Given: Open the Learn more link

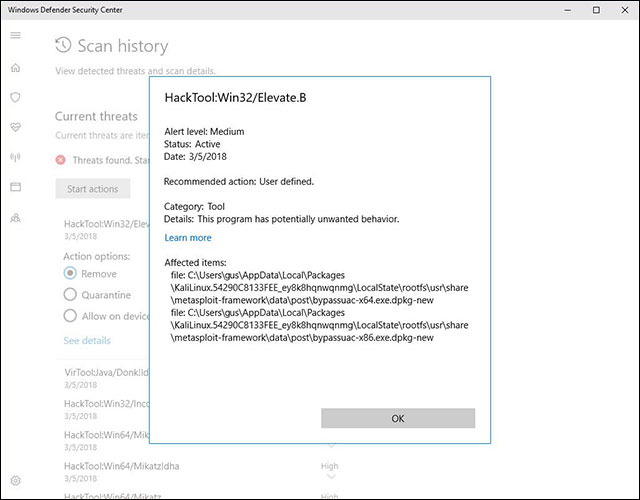Looking at the screenshot, I should tap(188, 238).
